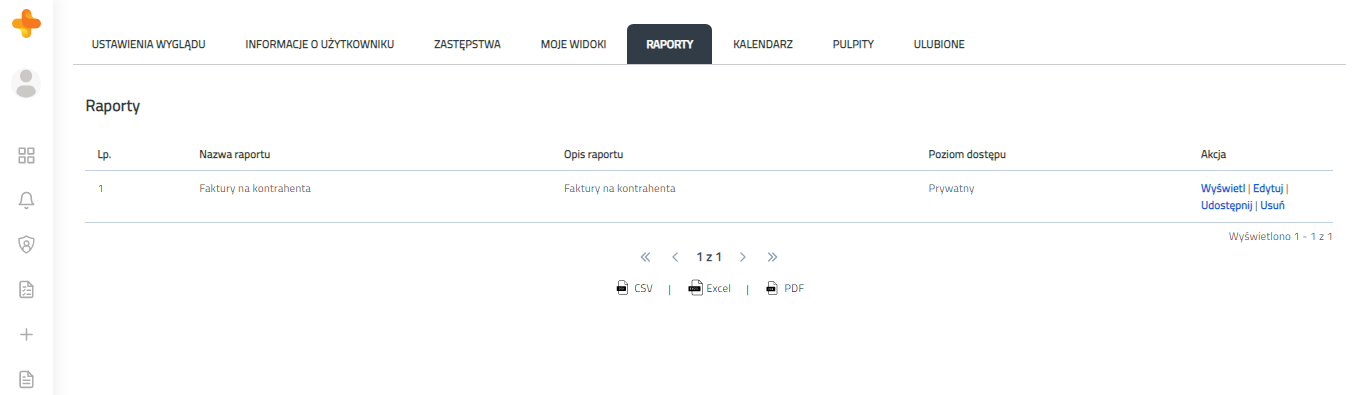
Task: Open the Moje widoki tab
Action: point(573,44)
